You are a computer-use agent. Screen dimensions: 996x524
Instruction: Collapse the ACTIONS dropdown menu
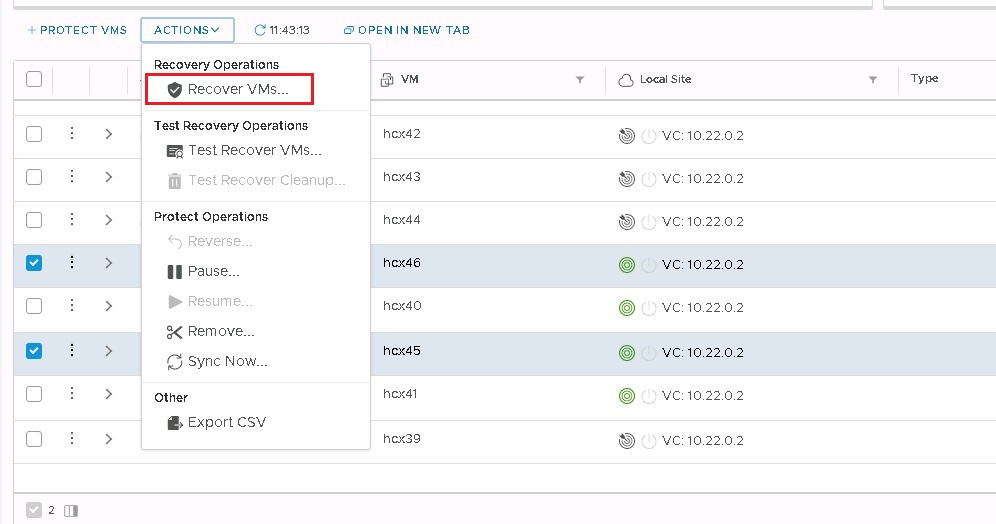point(187,30)
